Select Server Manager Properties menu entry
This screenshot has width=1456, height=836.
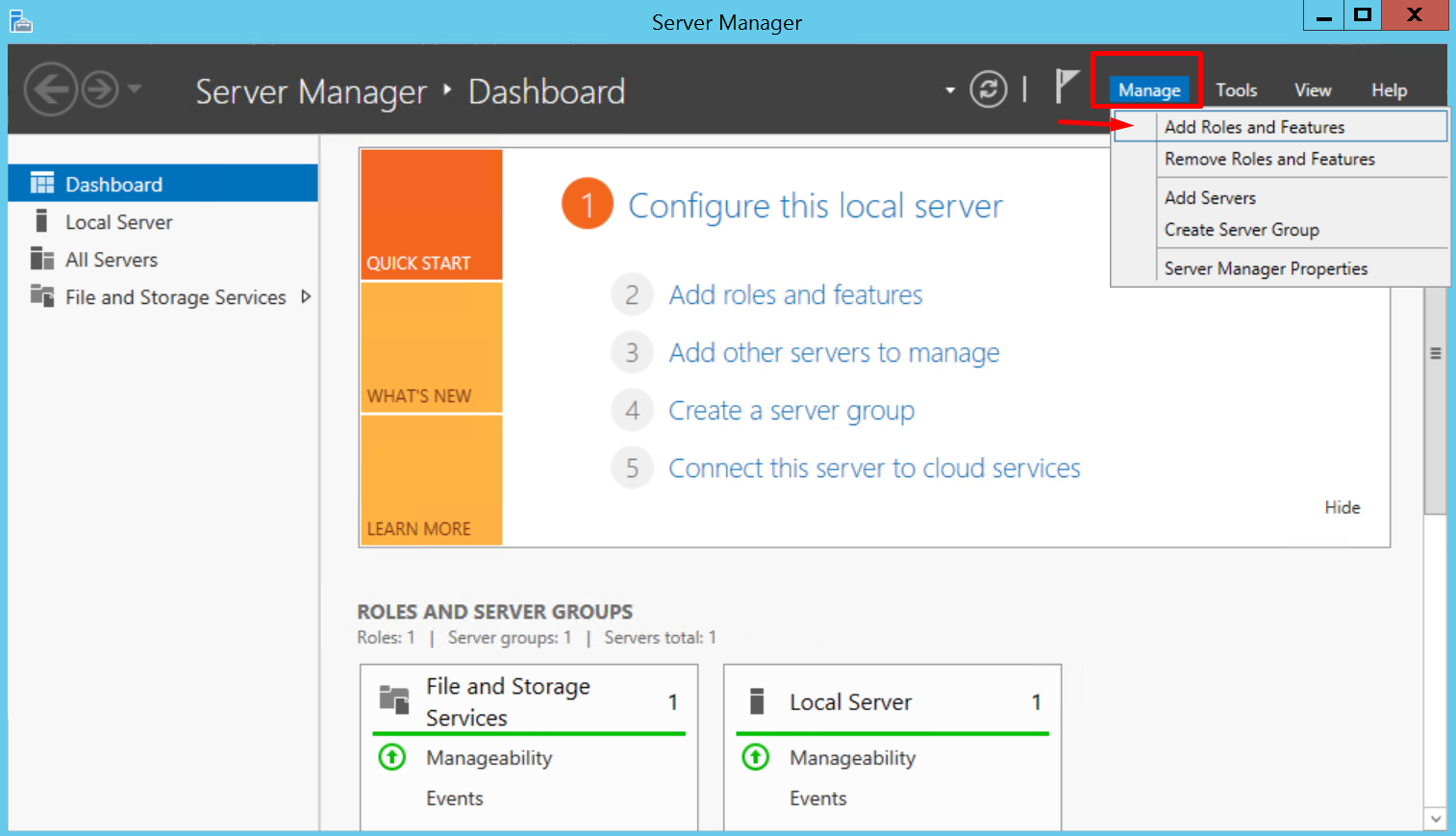click(x=1266, y=268)
